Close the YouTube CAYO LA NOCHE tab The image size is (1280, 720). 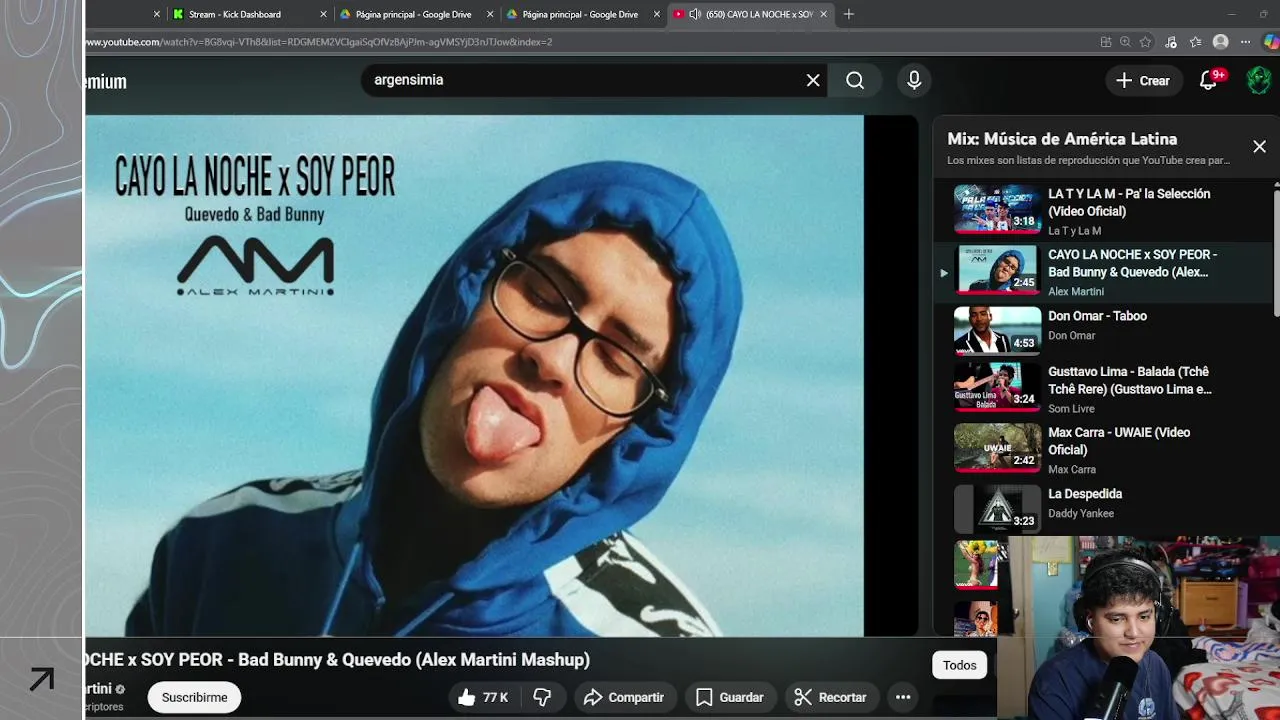[x=823, y=14]
